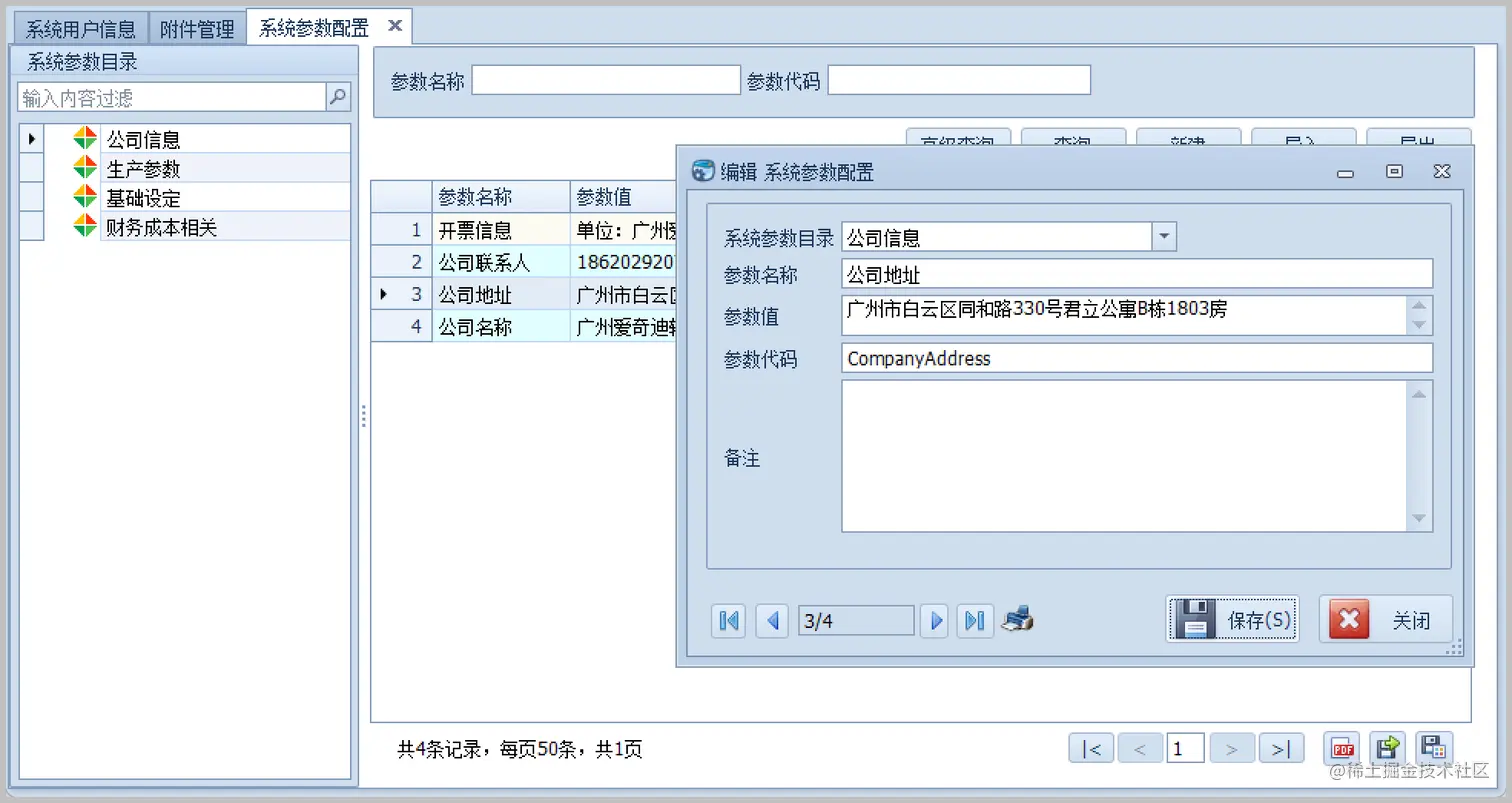The width and height of the screenshot is (1512, 803).
Task: Click the CompanyAddress 参数代码 field
Action: click(1137, 358)
